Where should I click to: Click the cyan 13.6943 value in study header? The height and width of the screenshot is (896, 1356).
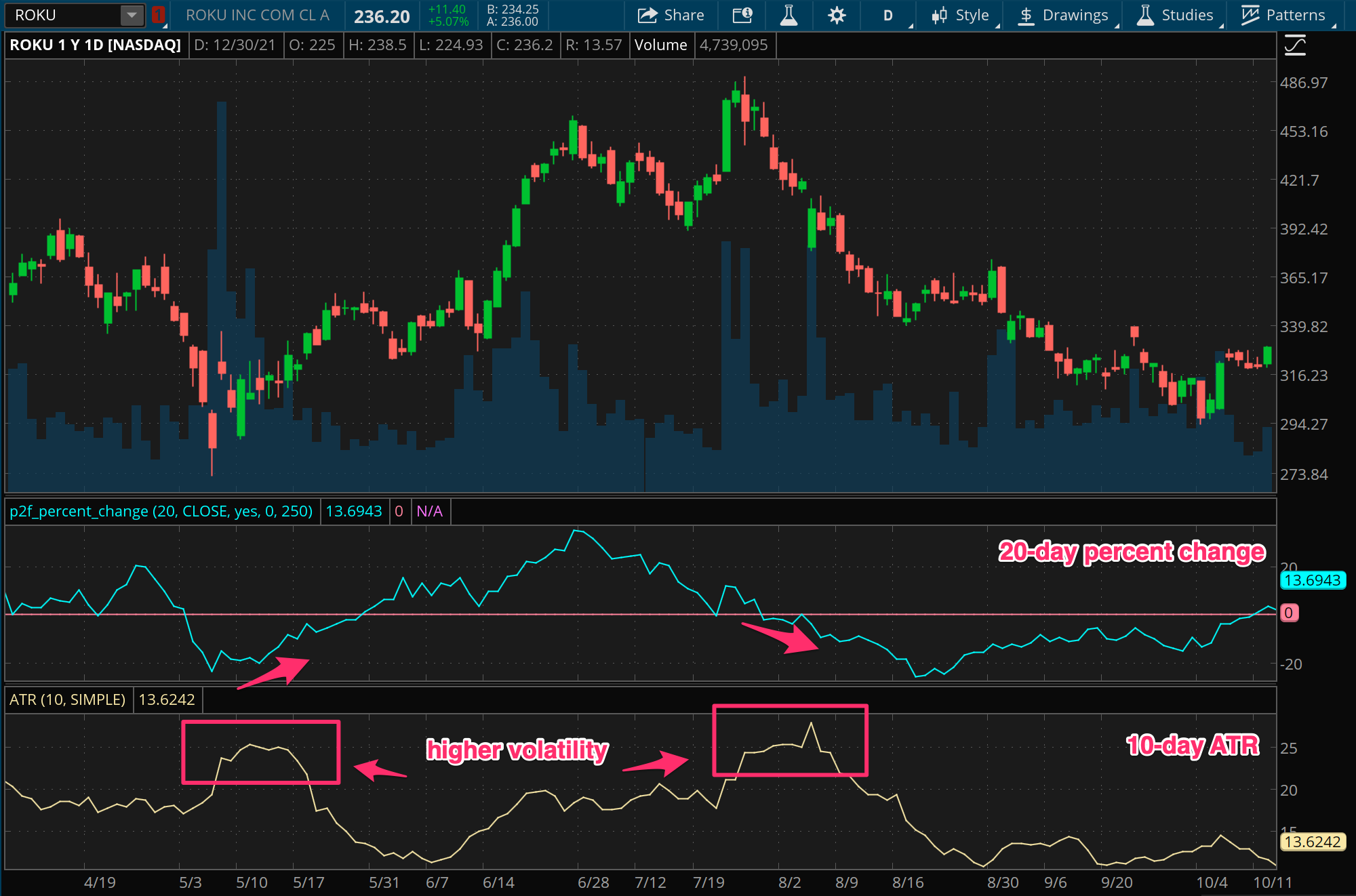point(354,511)
